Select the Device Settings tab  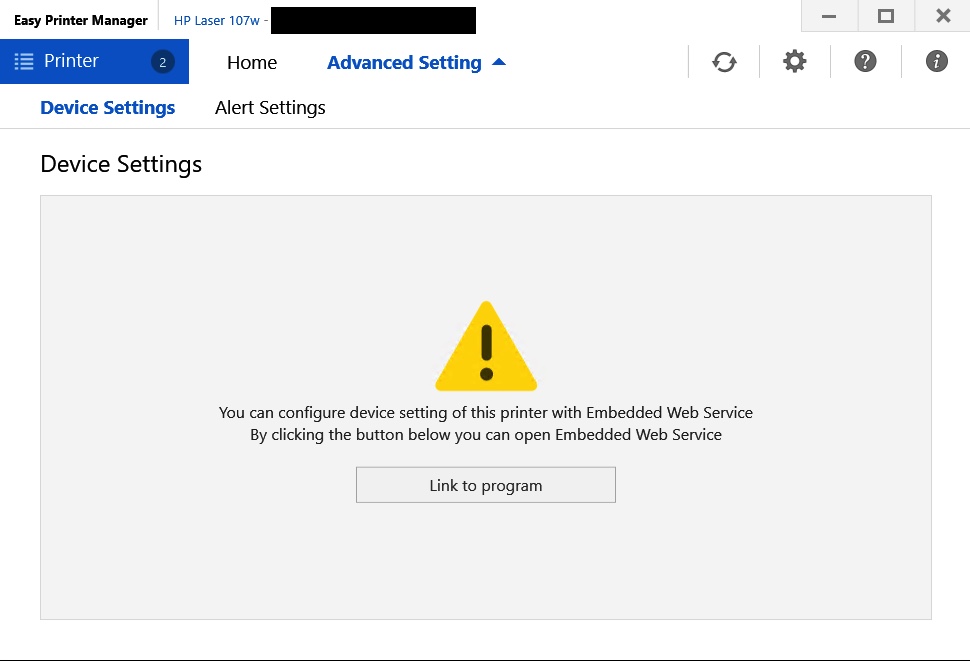pyautogui.click(x=108, y=108)
